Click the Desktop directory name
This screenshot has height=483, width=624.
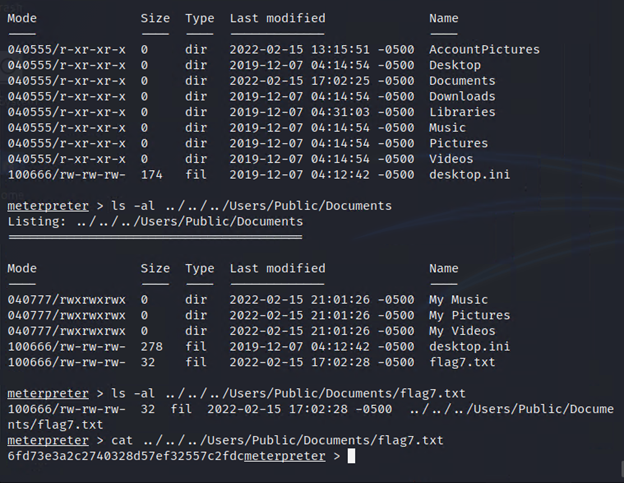(453, 65)
